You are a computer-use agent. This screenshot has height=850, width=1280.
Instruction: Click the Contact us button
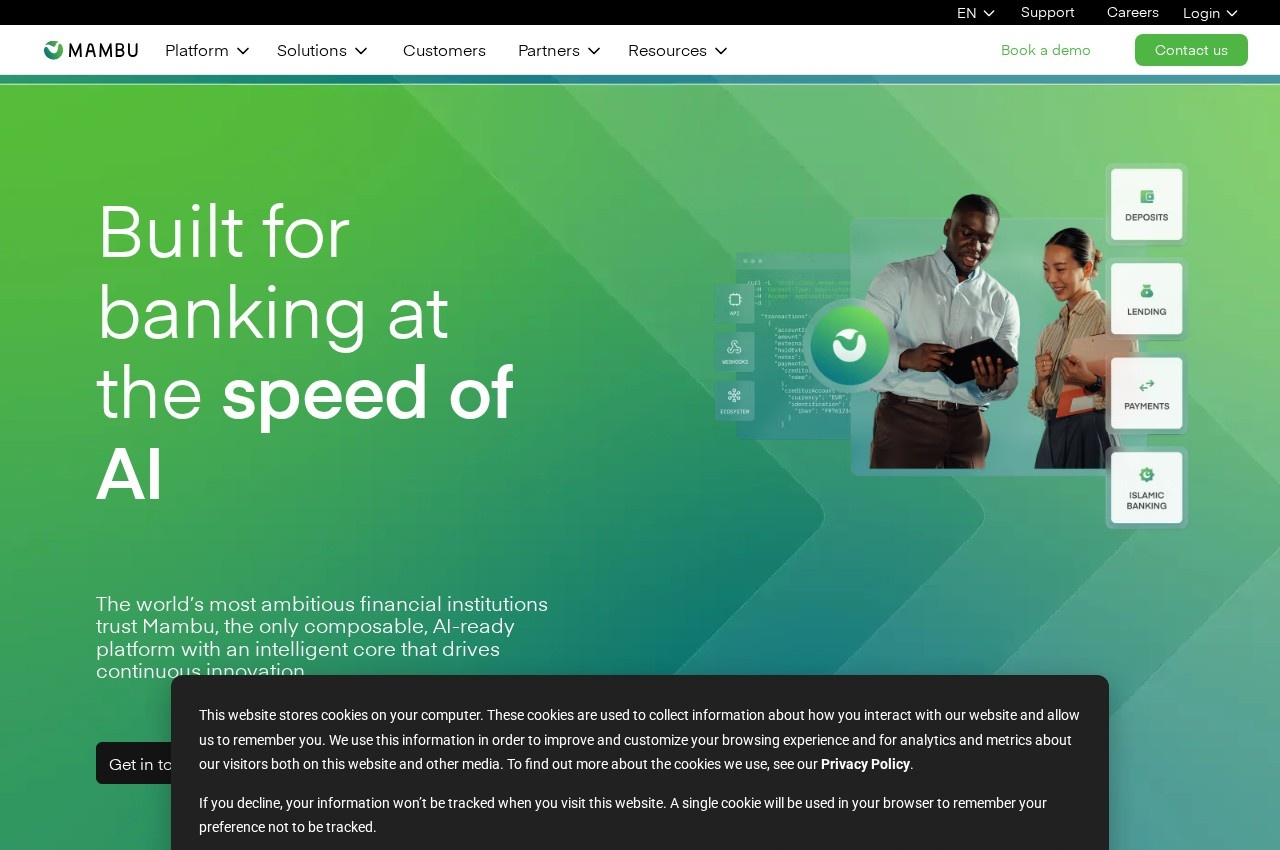1191,50
